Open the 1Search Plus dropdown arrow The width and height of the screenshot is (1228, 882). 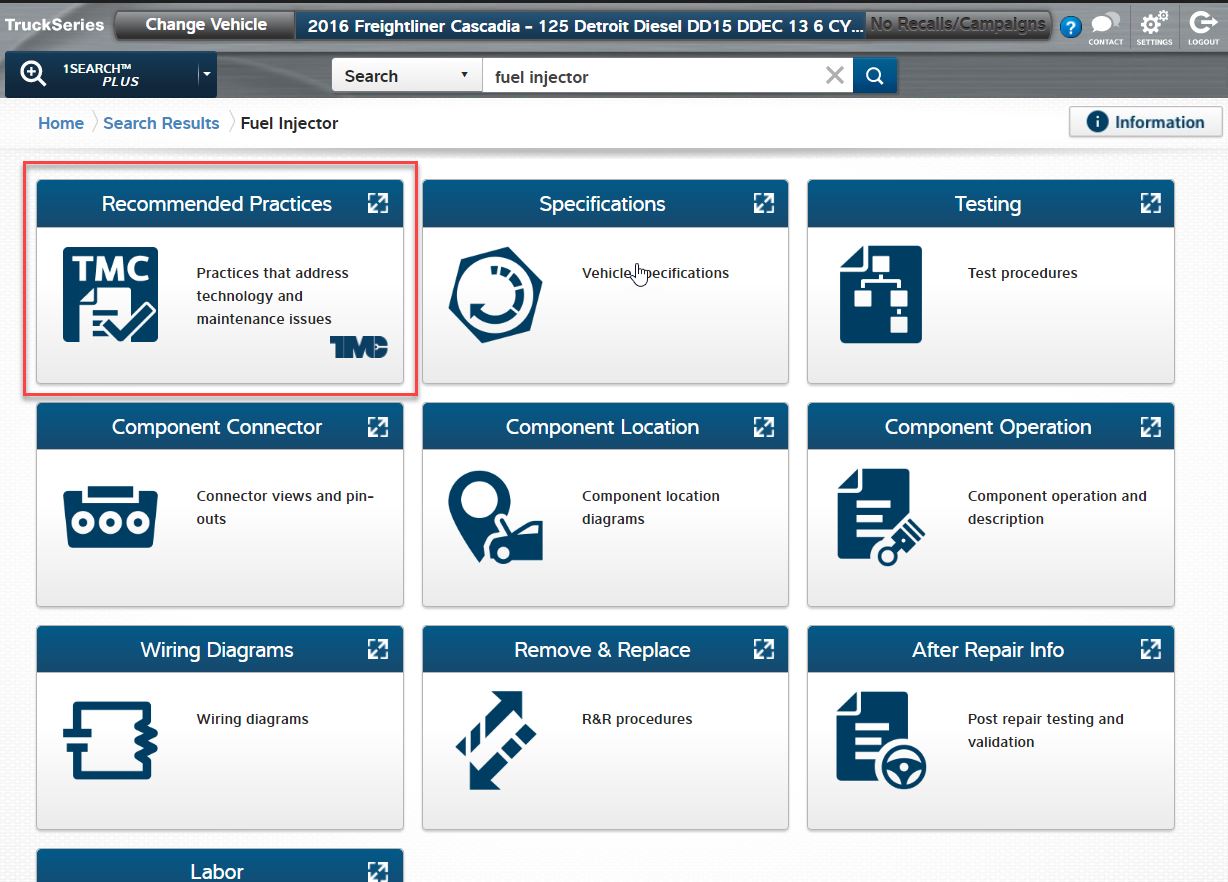206,75
